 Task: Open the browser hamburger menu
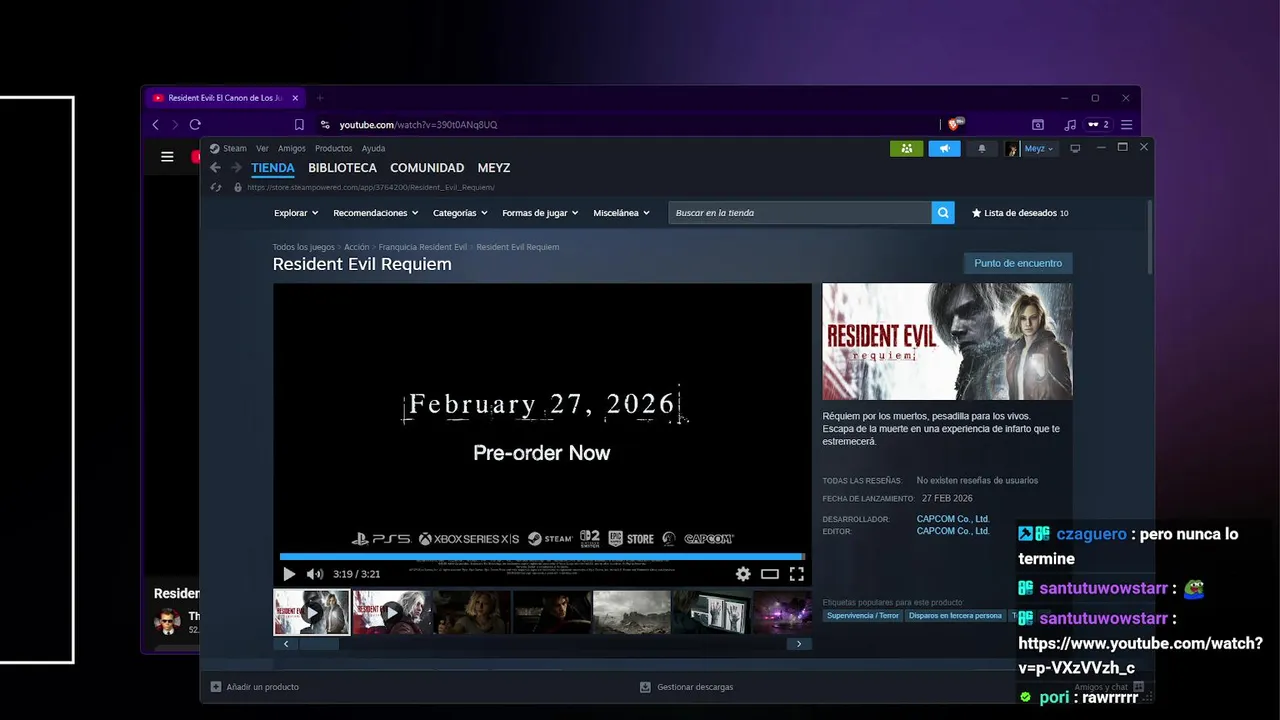click(x=1127, y=125)
